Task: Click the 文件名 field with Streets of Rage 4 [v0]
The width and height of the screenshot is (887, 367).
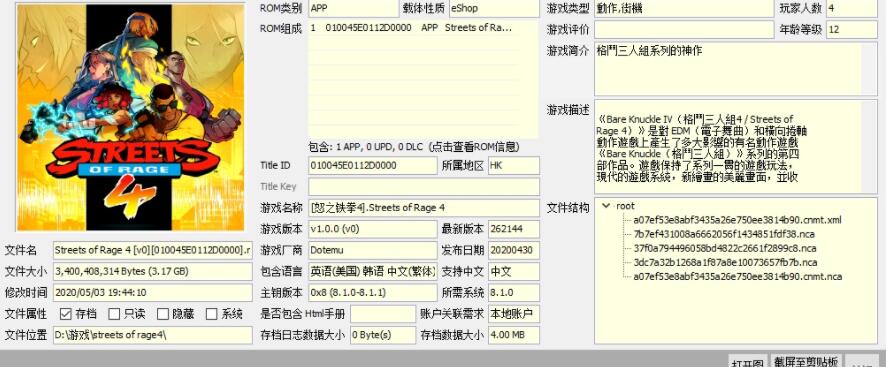Action: (x=153, y=250)
